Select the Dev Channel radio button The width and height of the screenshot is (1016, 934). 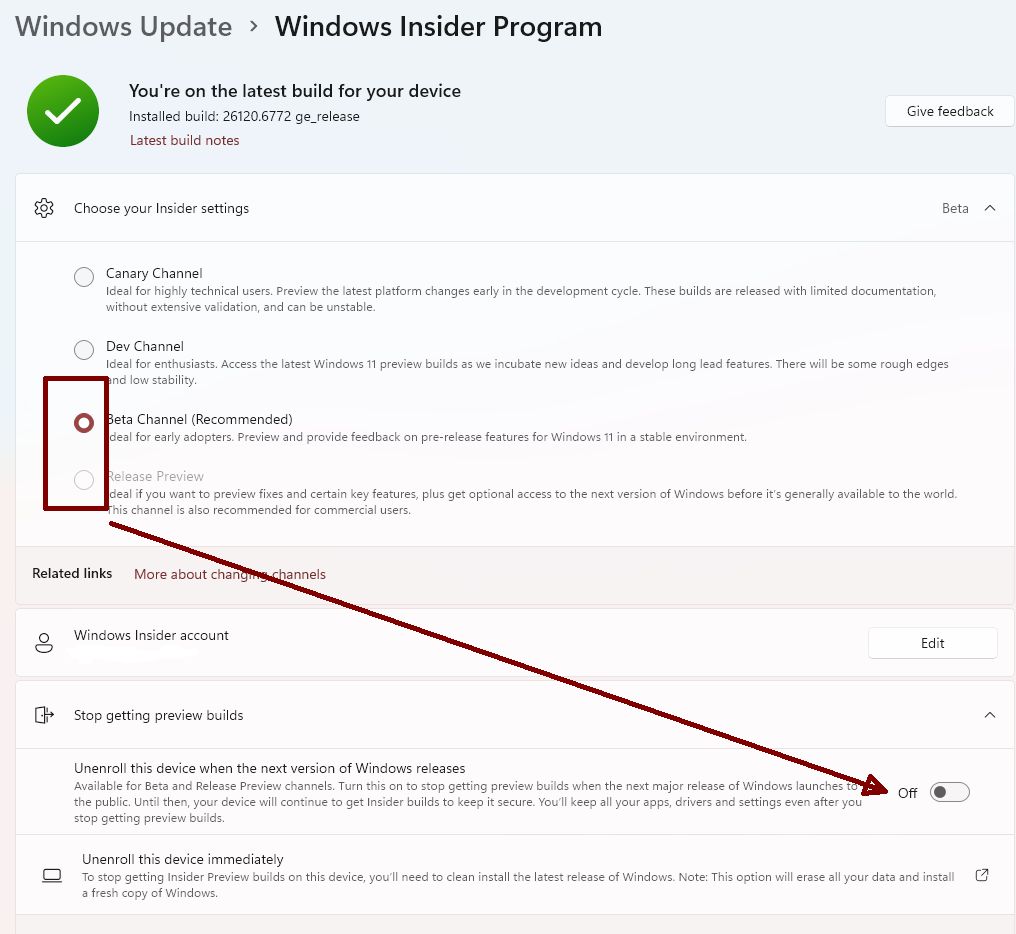[x=84, y=350]
